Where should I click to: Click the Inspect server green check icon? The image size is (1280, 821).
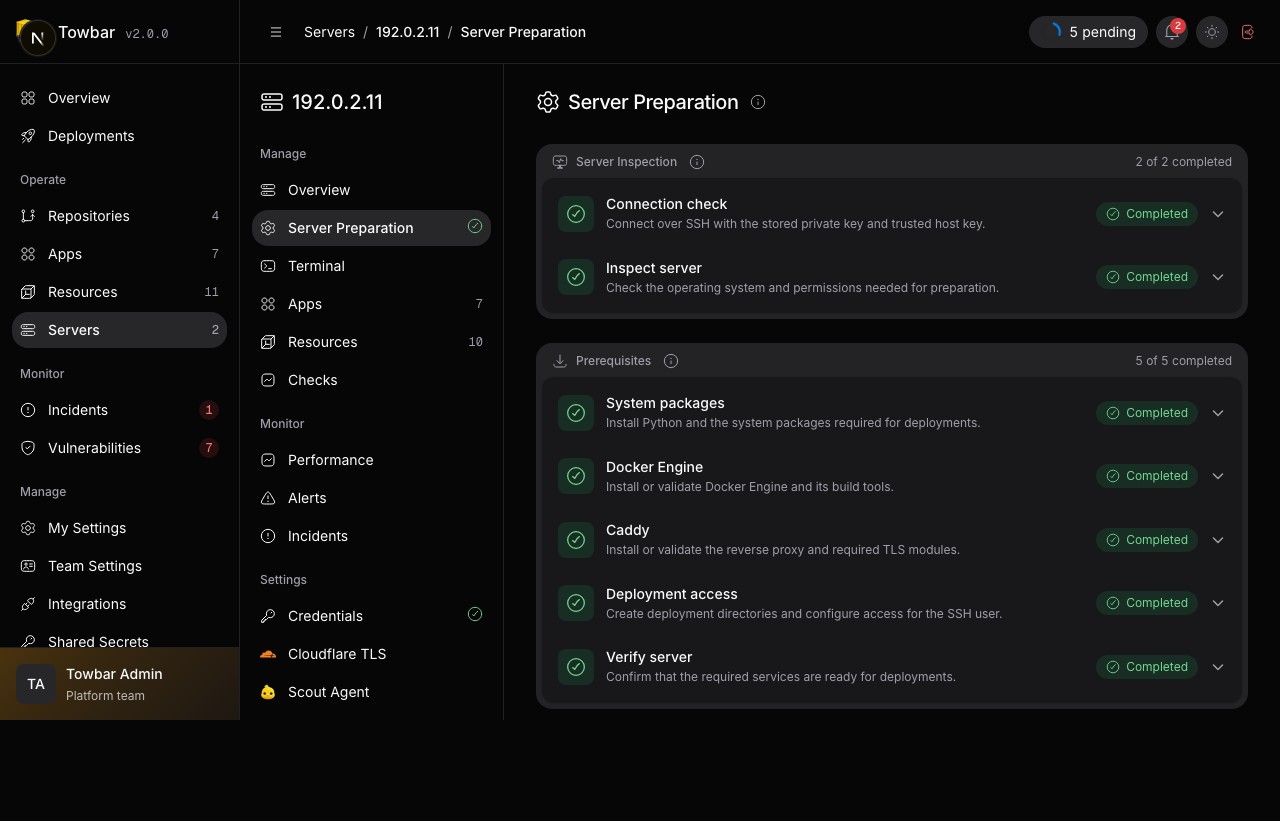pos(576,277)
